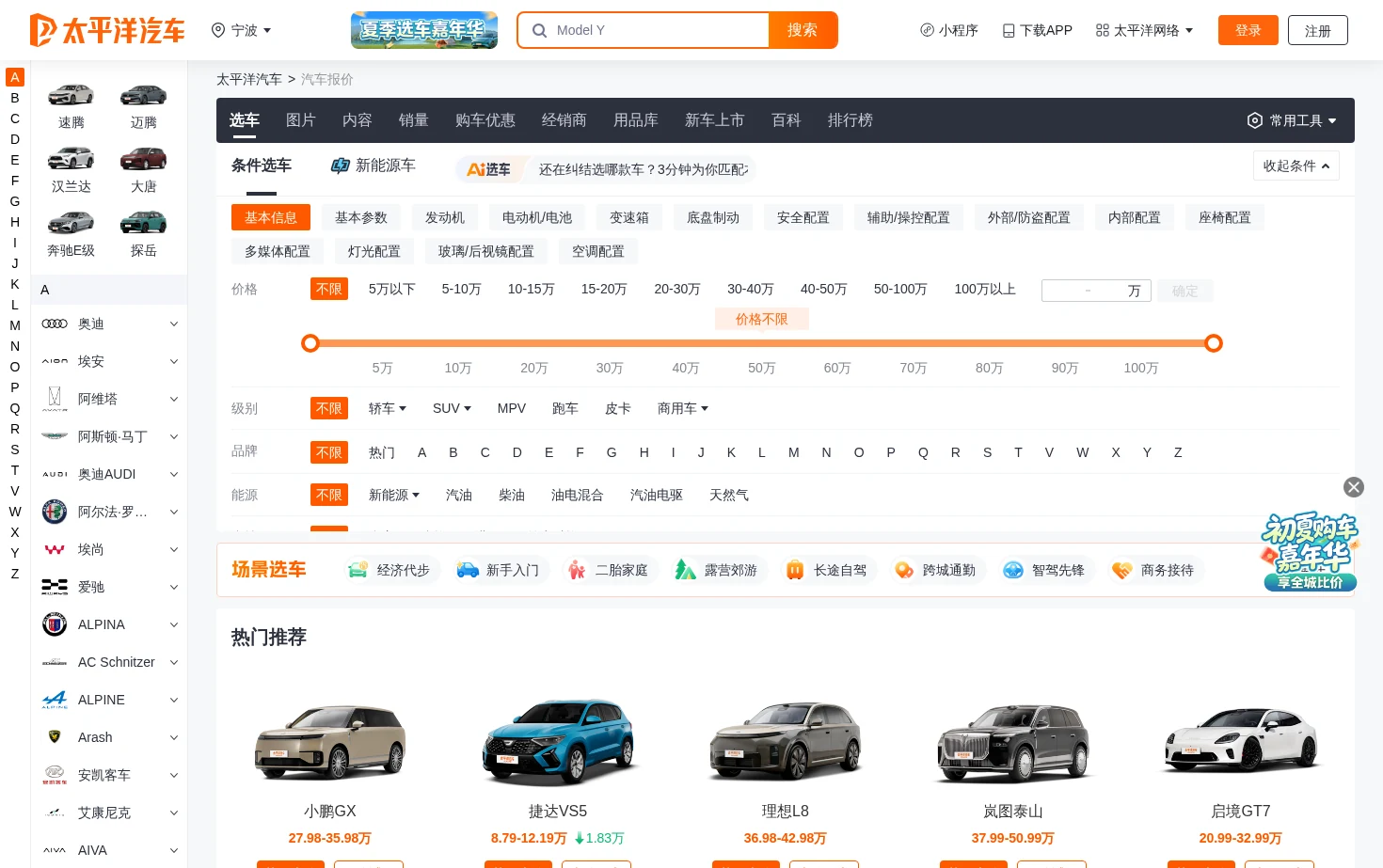Screen dimensions: 1383x868
Task: Select price filter 不限
Action: 329,289
